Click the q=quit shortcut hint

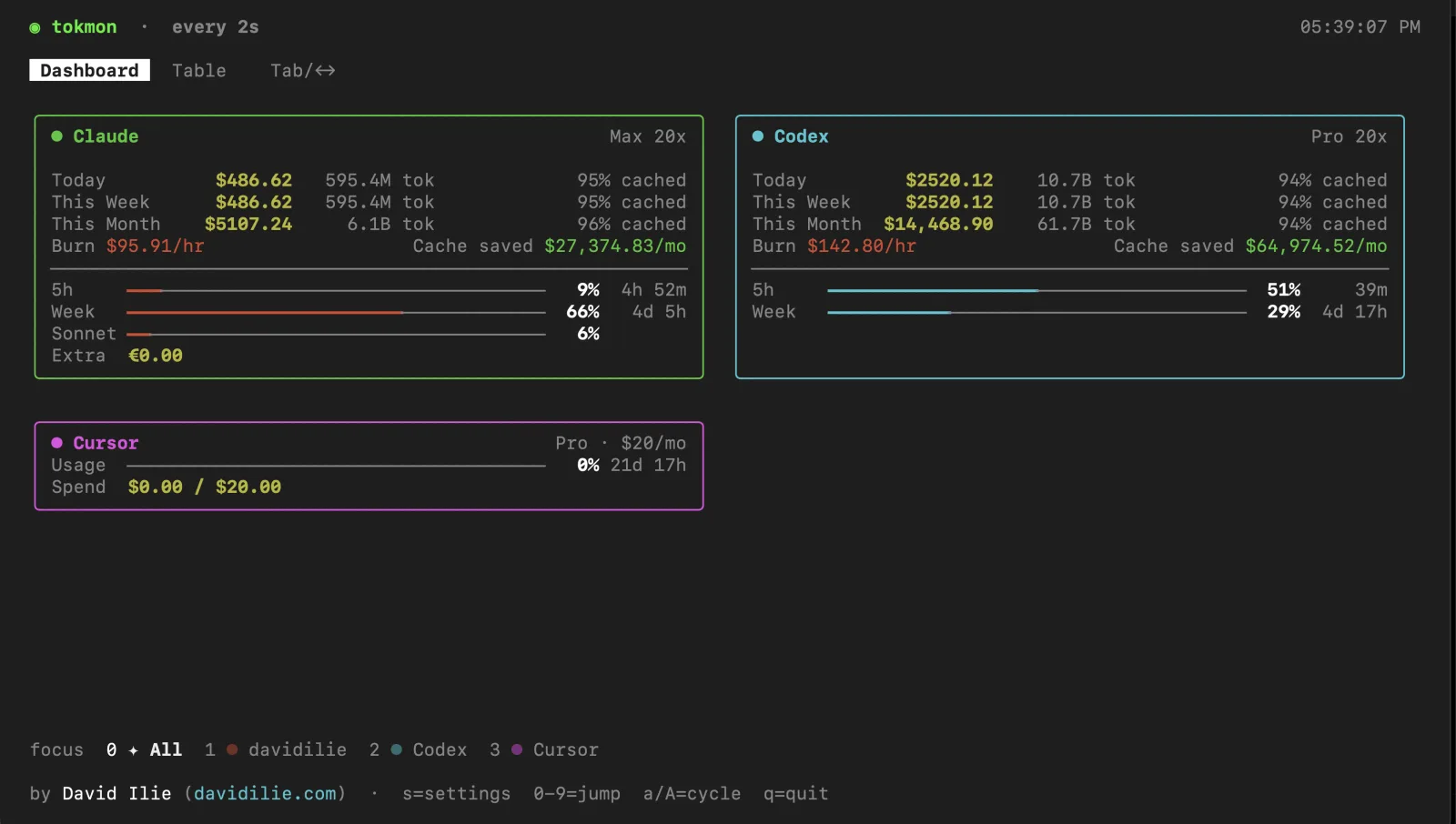click(x=795, y=794)
